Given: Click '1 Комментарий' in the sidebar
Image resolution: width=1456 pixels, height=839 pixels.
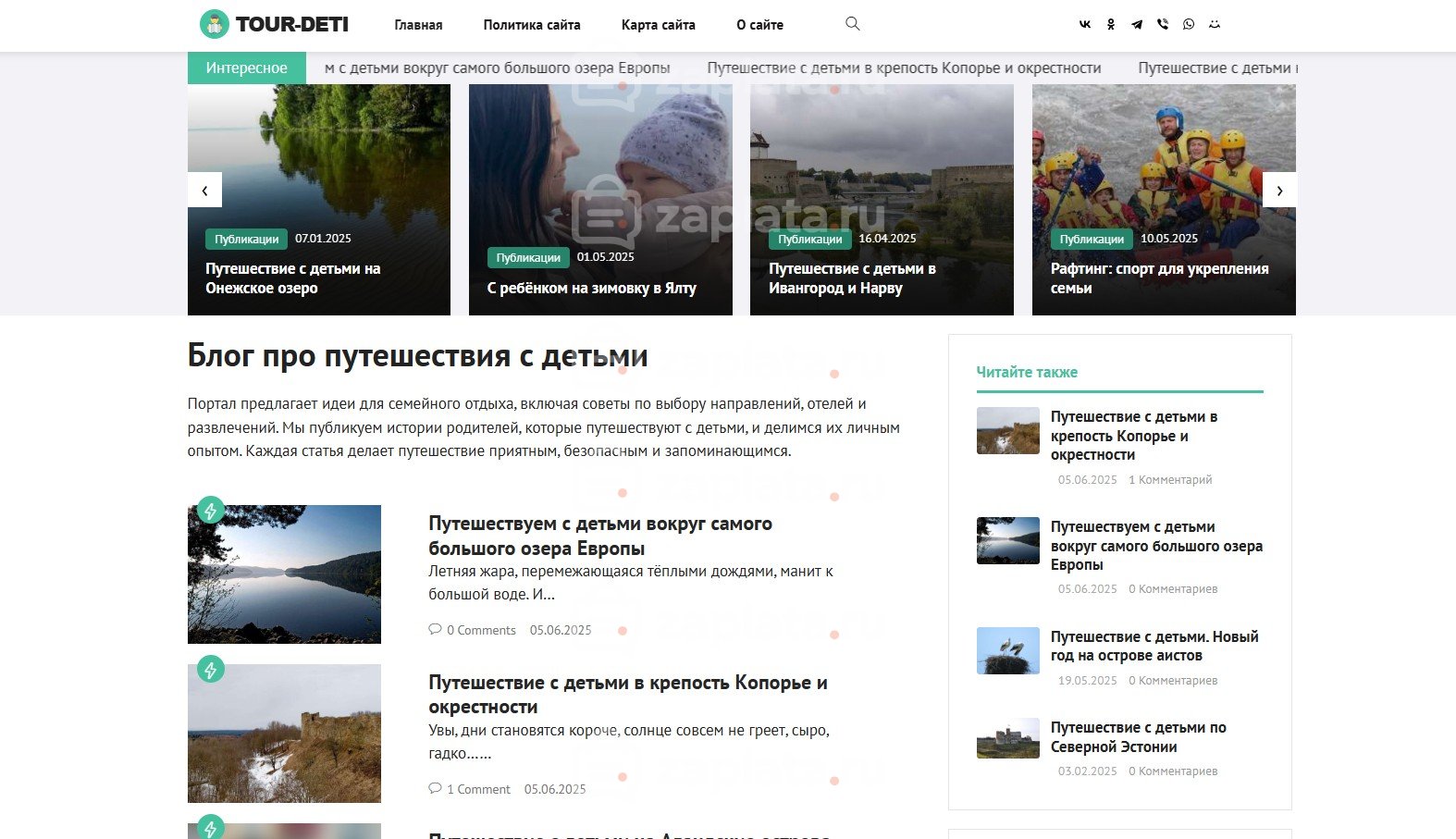Looking at the screenshot, I should pyautogui.click(x=1170, y=480).
